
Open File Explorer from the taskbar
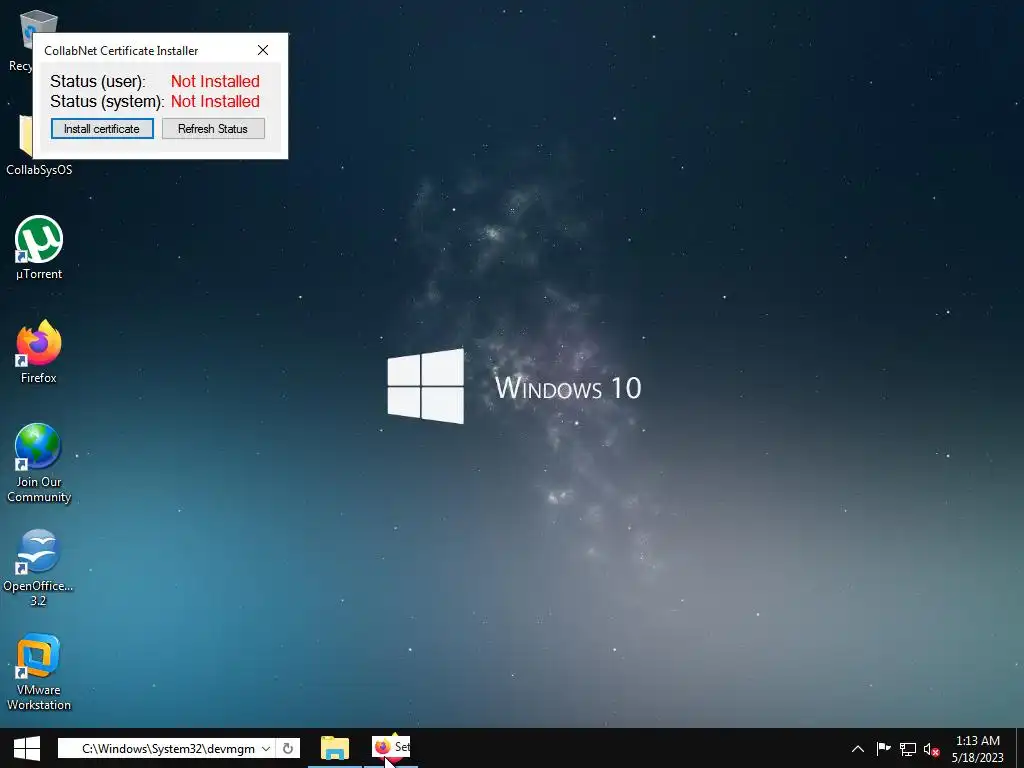click(x=335, y=748)
